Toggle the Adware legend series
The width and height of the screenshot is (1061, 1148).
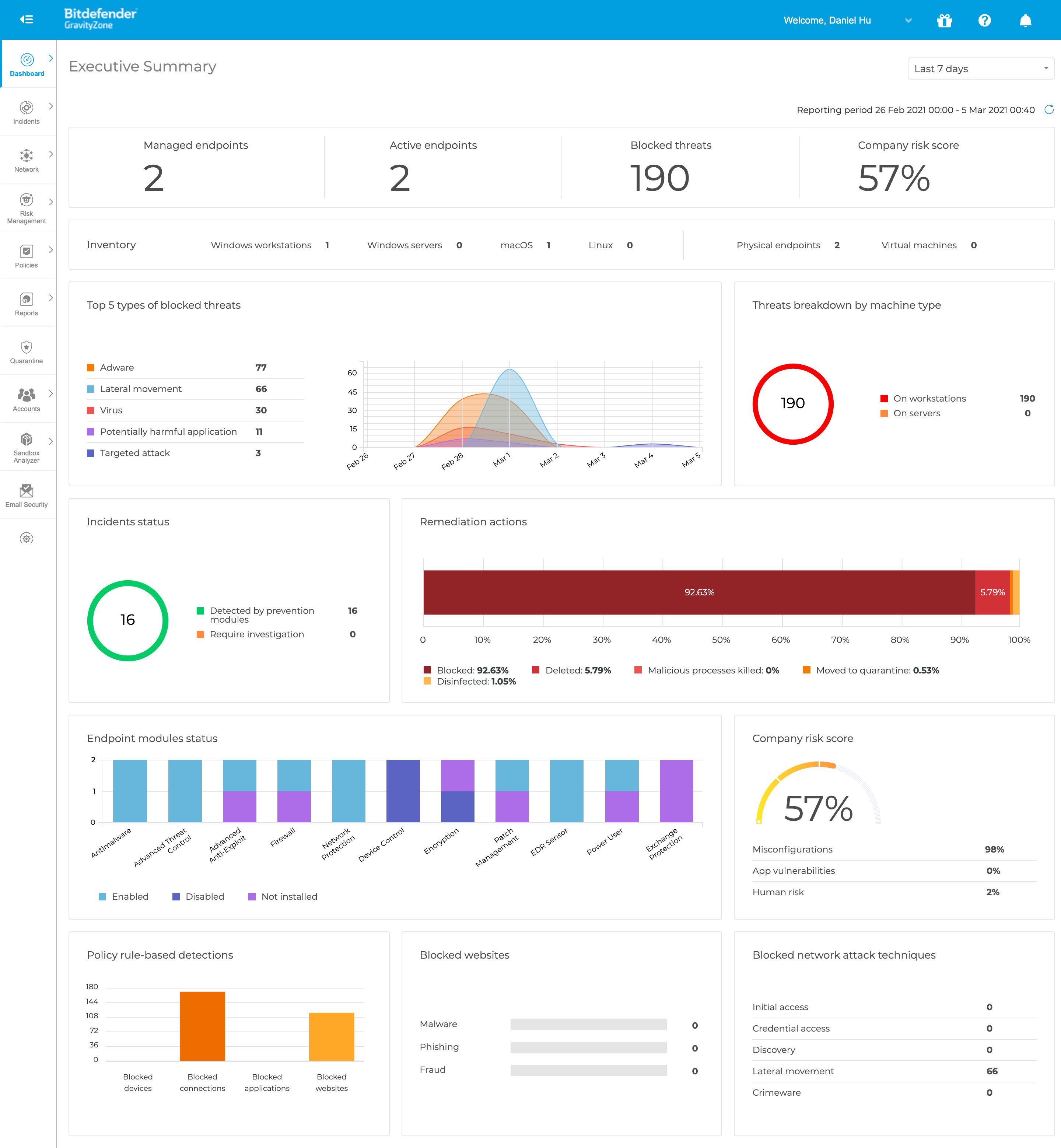pos(116,368)
